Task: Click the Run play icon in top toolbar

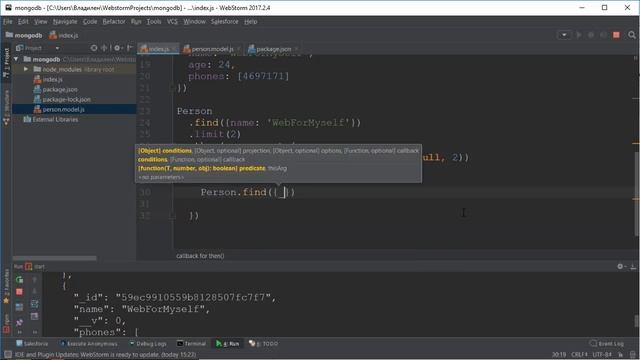Action: click(579, 35)
